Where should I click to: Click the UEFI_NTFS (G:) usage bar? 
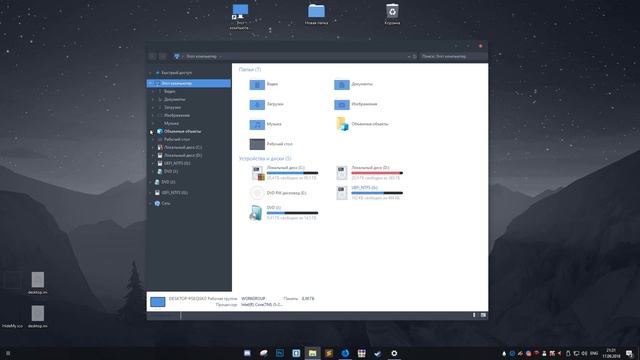tap(377, 193)
